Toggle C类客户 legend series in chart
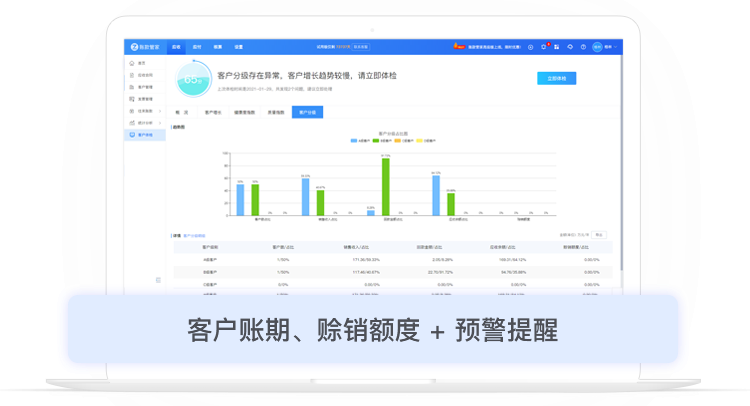The height and width of the screenshot is (406, 750). pos(400,141)
